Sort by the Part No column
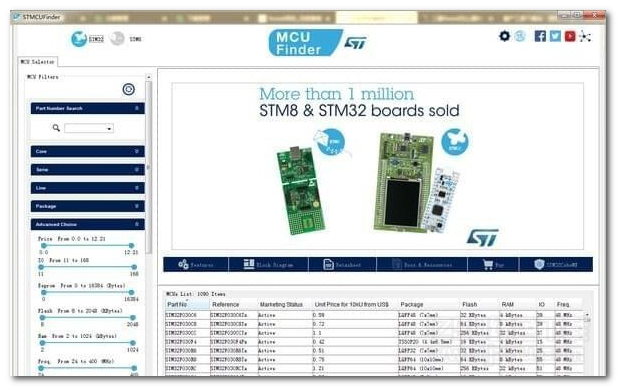Image resolution: width=617 pixels, height=387 pixels. pyautogui.click(x=187, y=304)
